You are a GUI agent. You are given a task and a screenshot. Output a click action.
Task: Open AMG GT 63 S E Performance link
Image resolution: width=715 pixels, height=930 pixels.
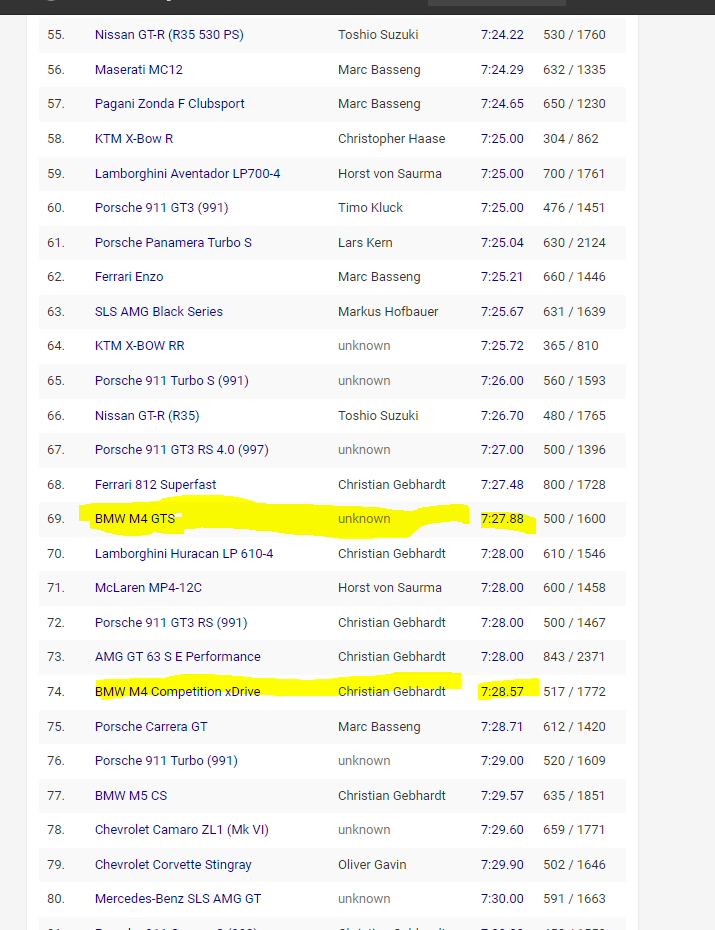point(178,657)
